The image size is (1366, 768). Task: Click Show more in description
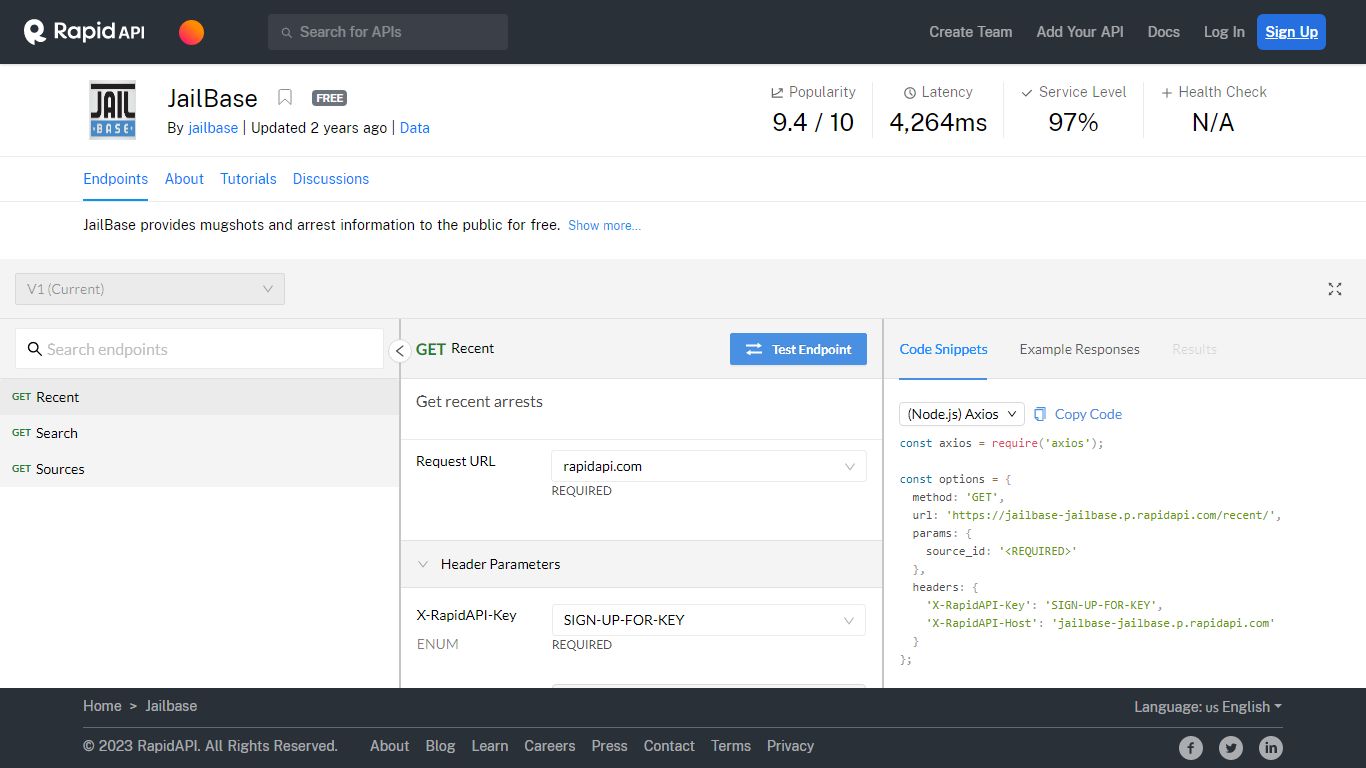(x=604, y=226)
